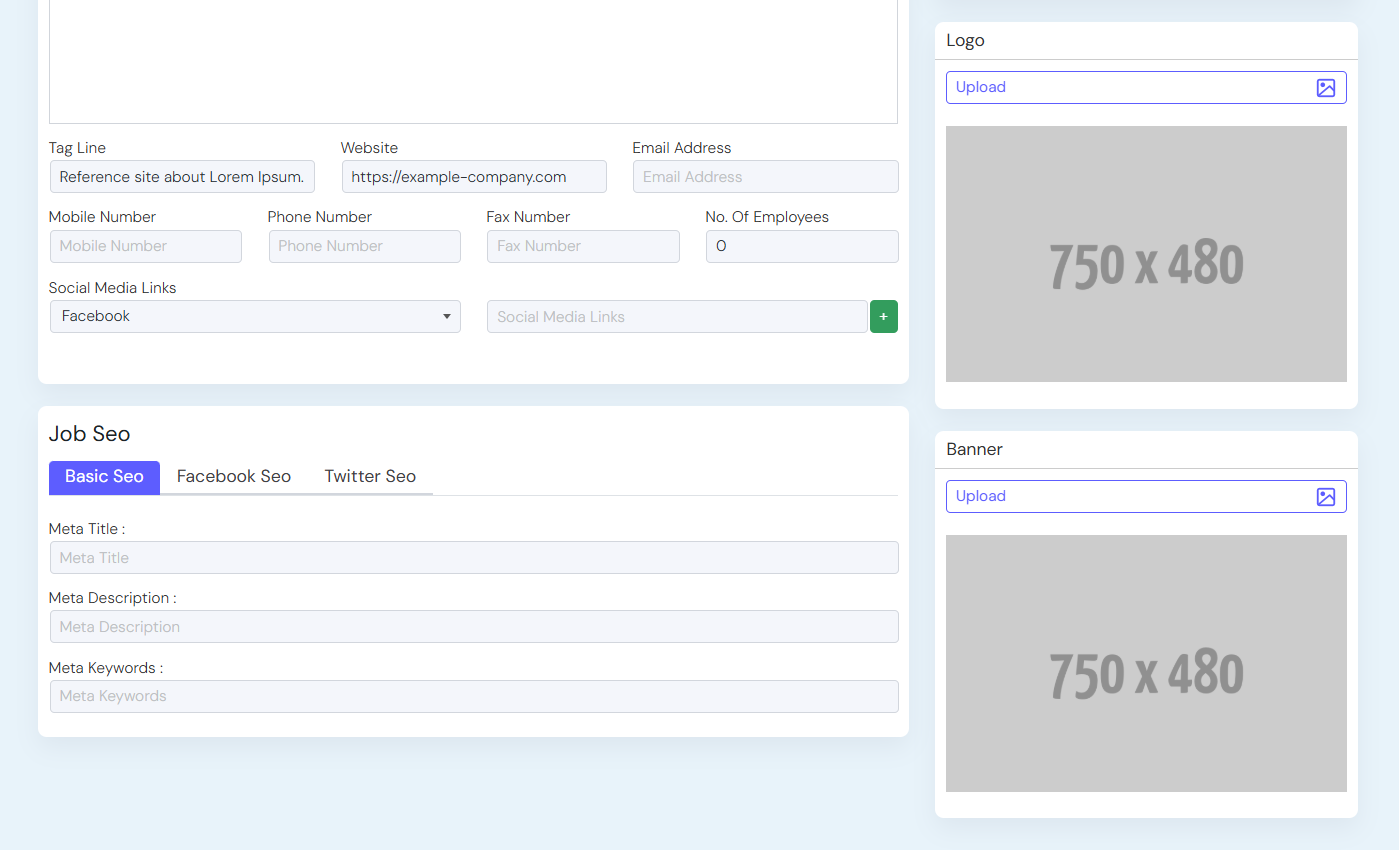Select the Twitter Seo tab

(370, 477)
